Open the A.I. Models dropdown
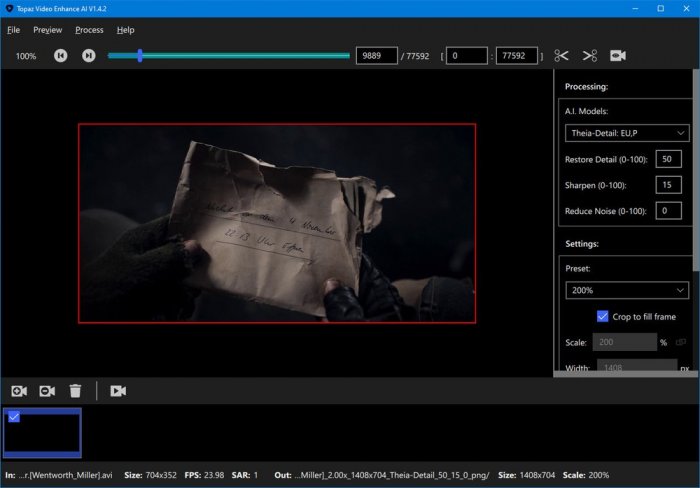Viewport: 700px width, 488px height. (627, 133)
